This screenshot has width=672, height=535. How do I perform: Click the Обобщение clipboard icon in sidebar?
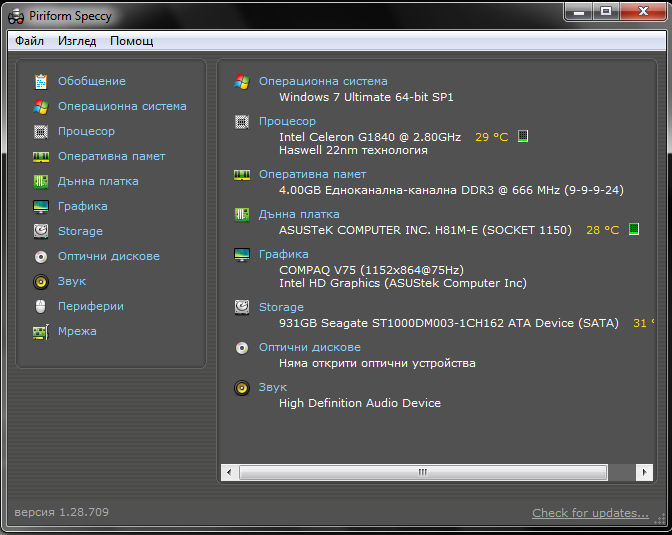[41, 81]
